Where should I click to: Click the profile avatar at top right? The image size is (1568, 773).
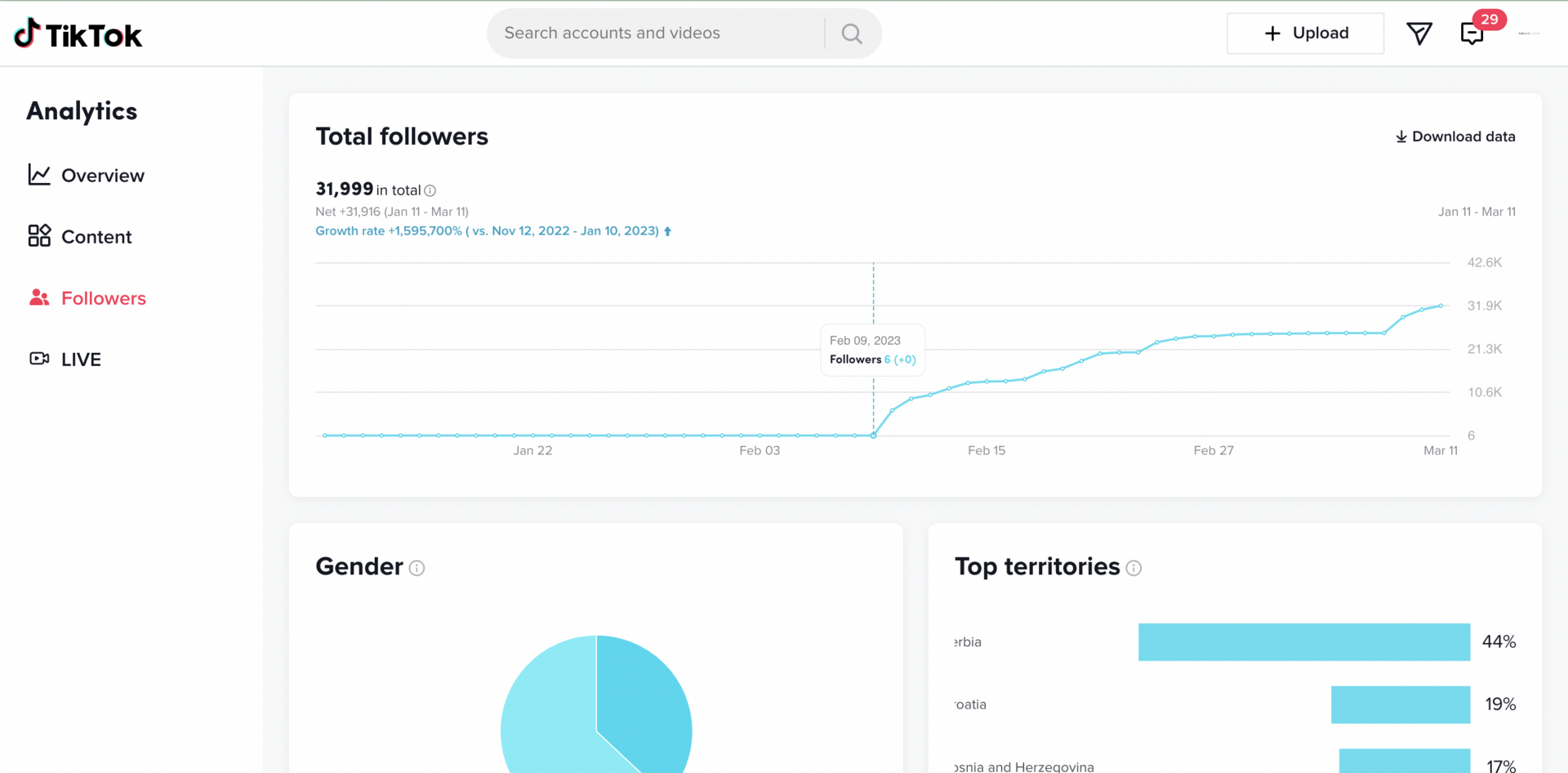[1529, 34]
